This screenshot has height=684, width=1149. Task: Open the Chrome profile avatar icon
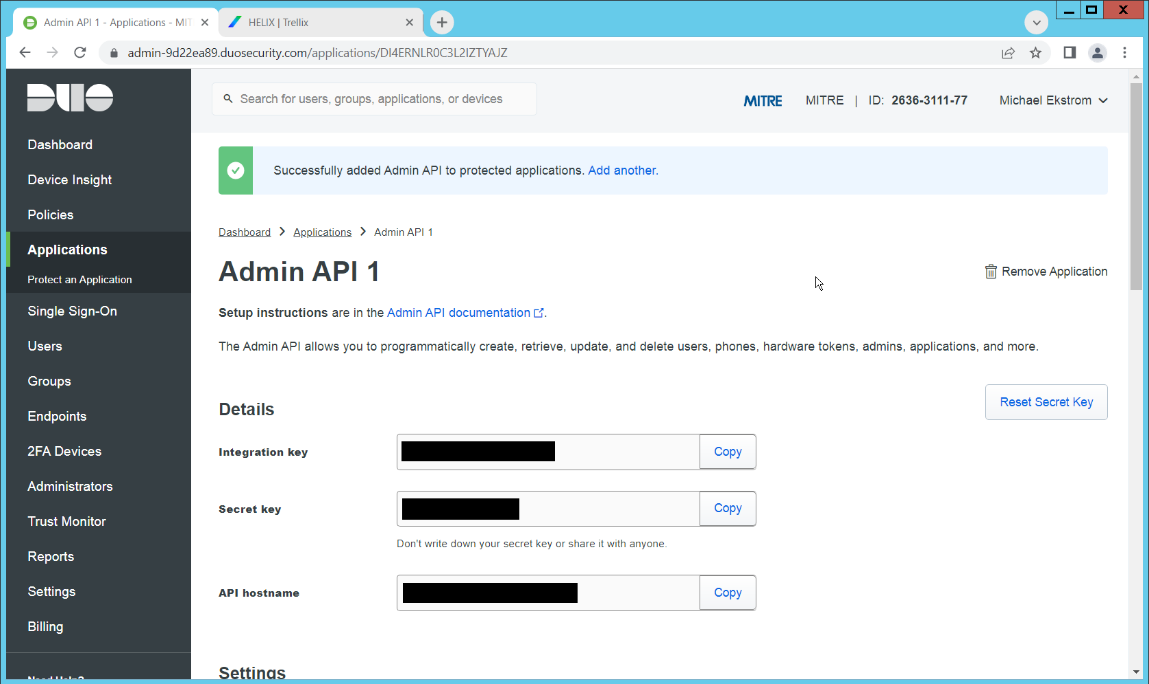[x=1098, y=53]
